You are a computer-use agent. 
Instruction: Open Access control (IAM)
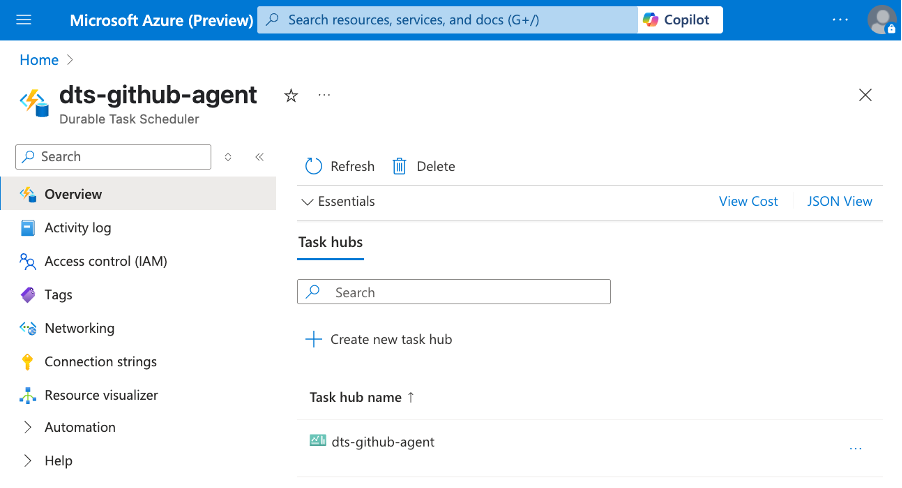[x=138, y=261]
